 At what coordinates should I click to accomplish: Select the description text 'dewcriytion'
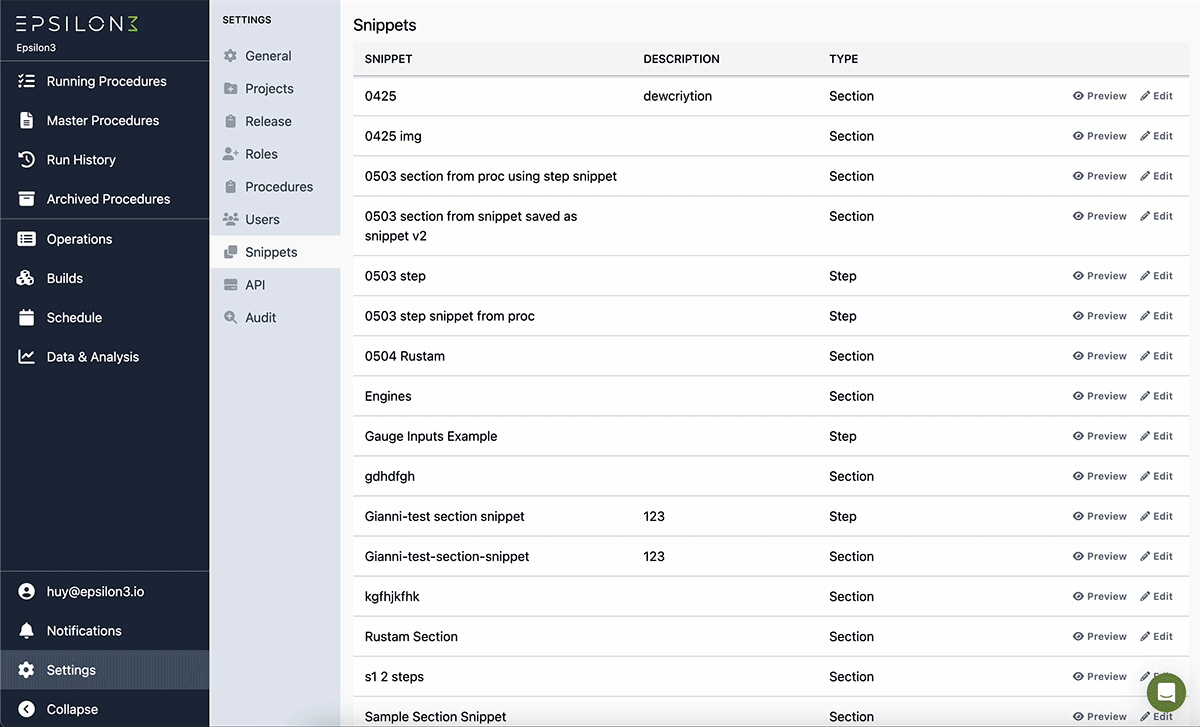click(678, 96)
